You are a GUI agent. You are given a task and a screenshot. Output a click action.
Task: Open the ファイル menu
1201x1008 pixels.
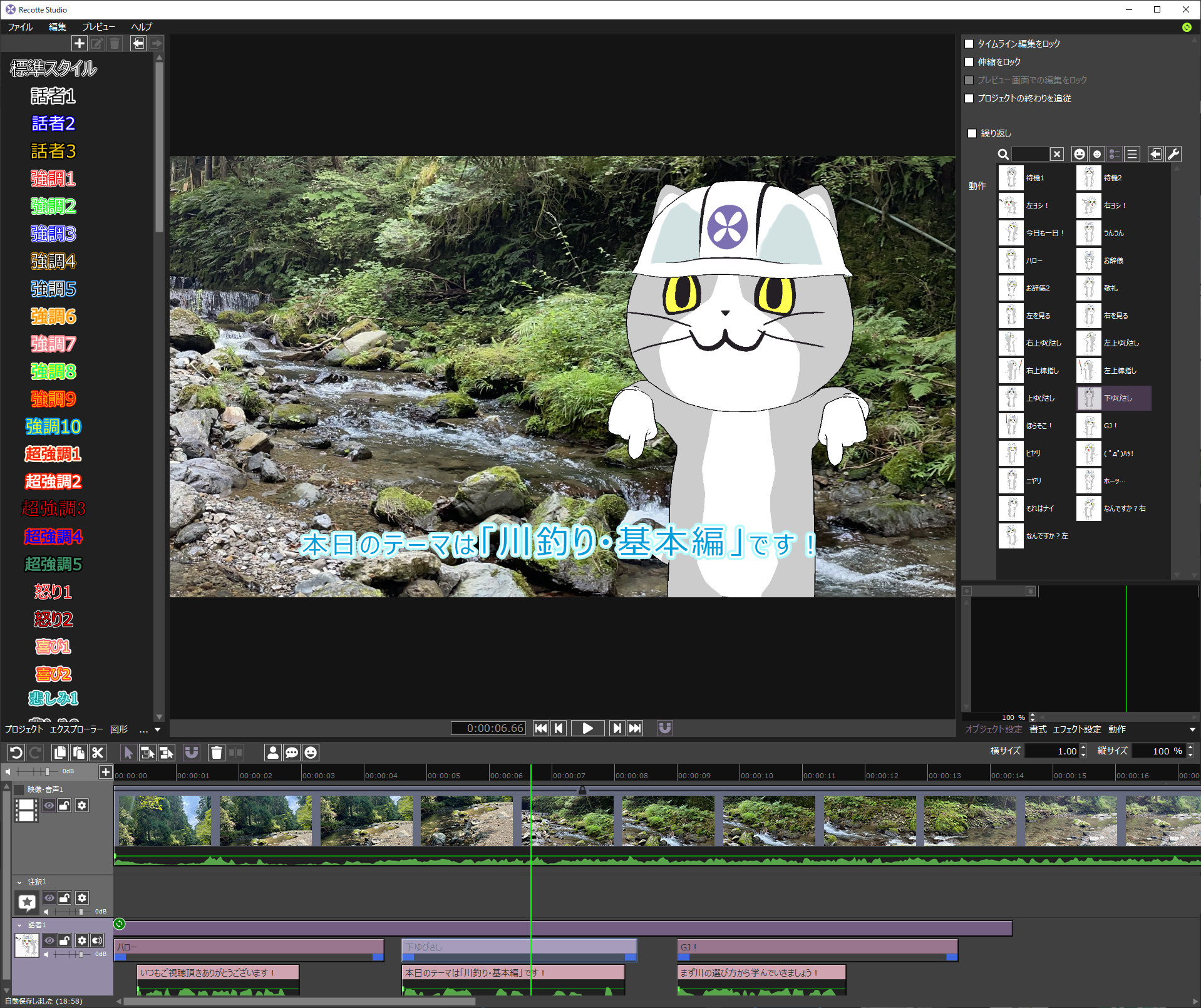(x=20, y=27)
